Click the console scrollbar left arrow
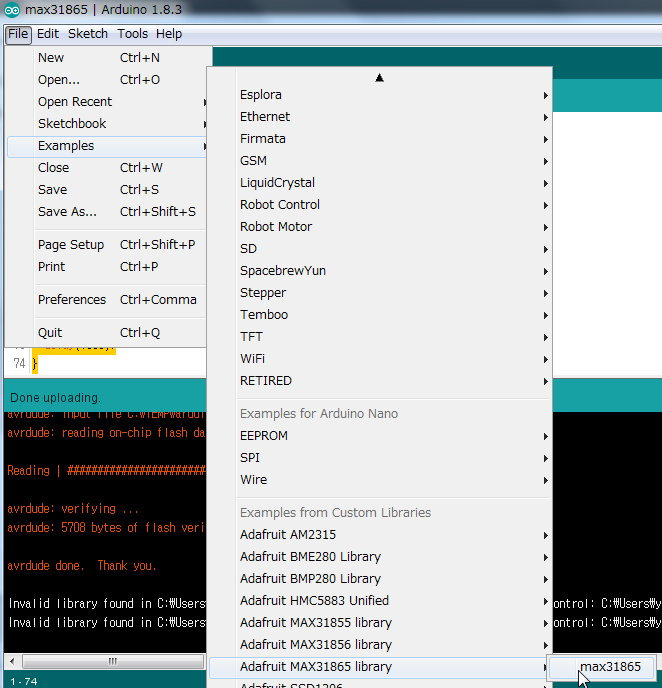Viewport: 662px width, 688px height. pyautogui.click(x=12, y=661)
